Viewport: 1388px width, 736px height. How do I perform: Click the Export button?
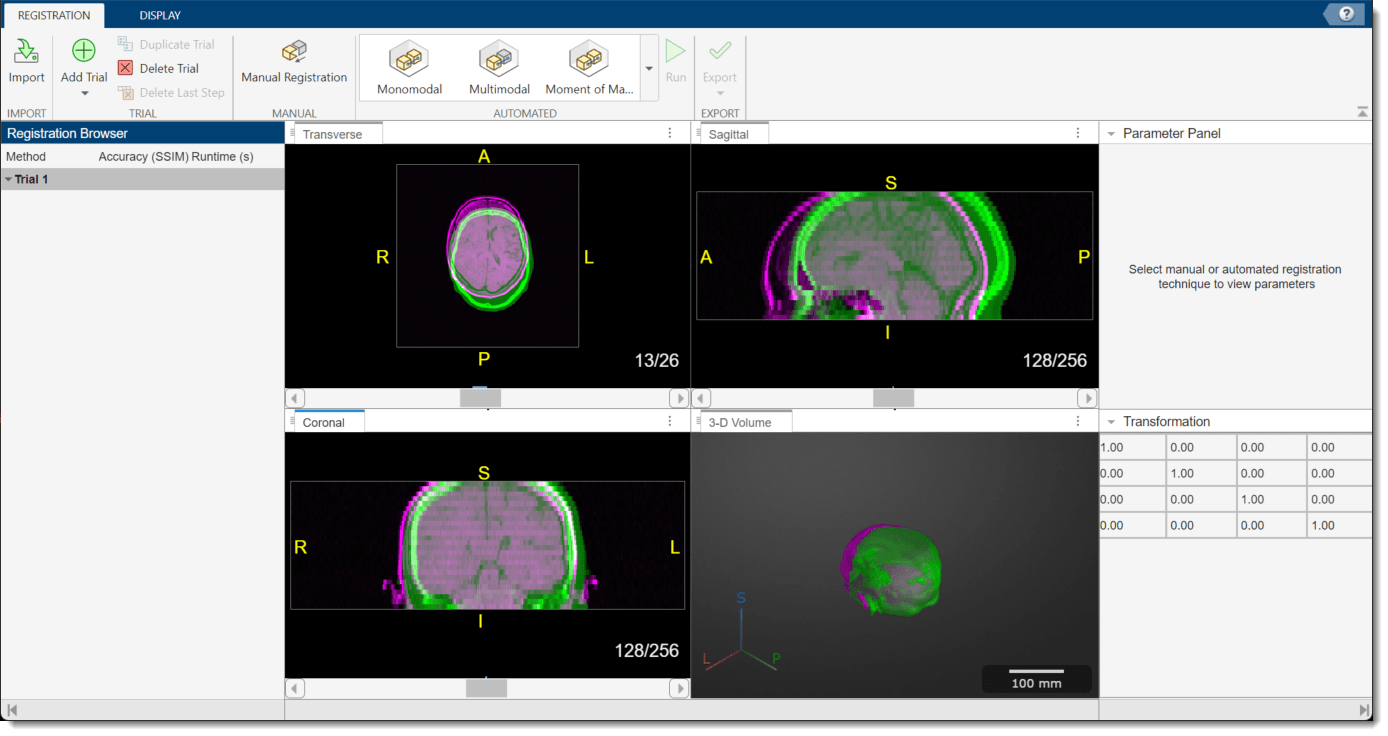(x=720, y=62)
